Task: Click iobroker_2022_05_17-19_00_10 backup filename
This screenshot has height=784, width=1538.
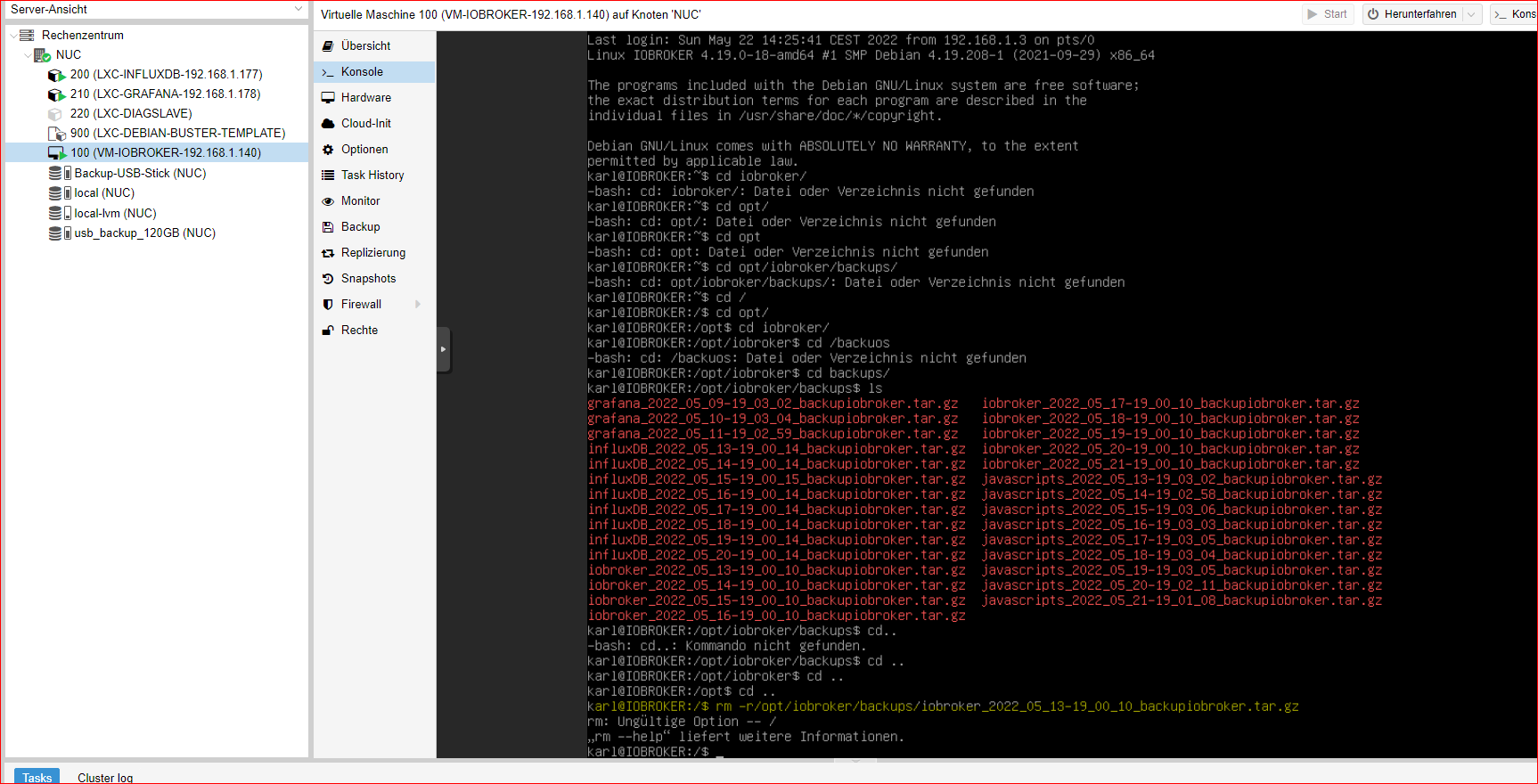Action: click(1171, 404)
